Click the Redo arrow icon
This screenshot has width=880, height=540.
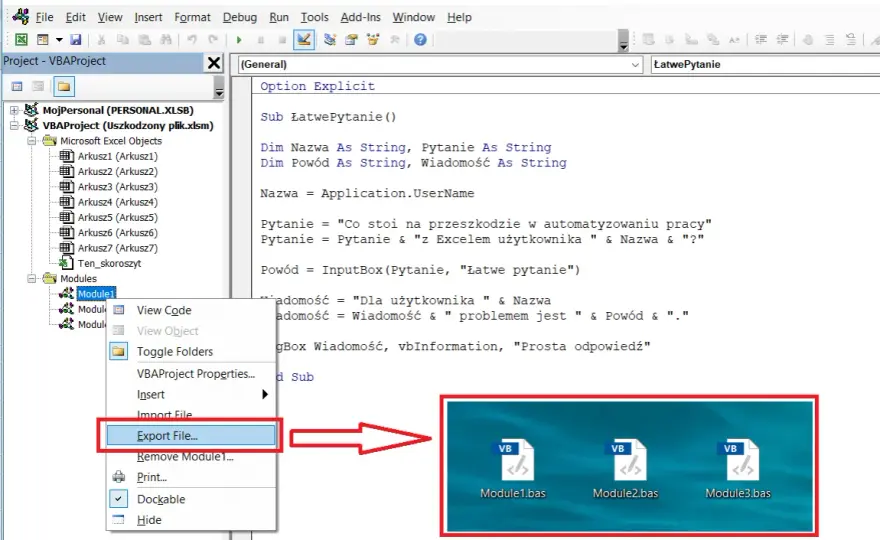pyautogui.click(x=213, y=39)
